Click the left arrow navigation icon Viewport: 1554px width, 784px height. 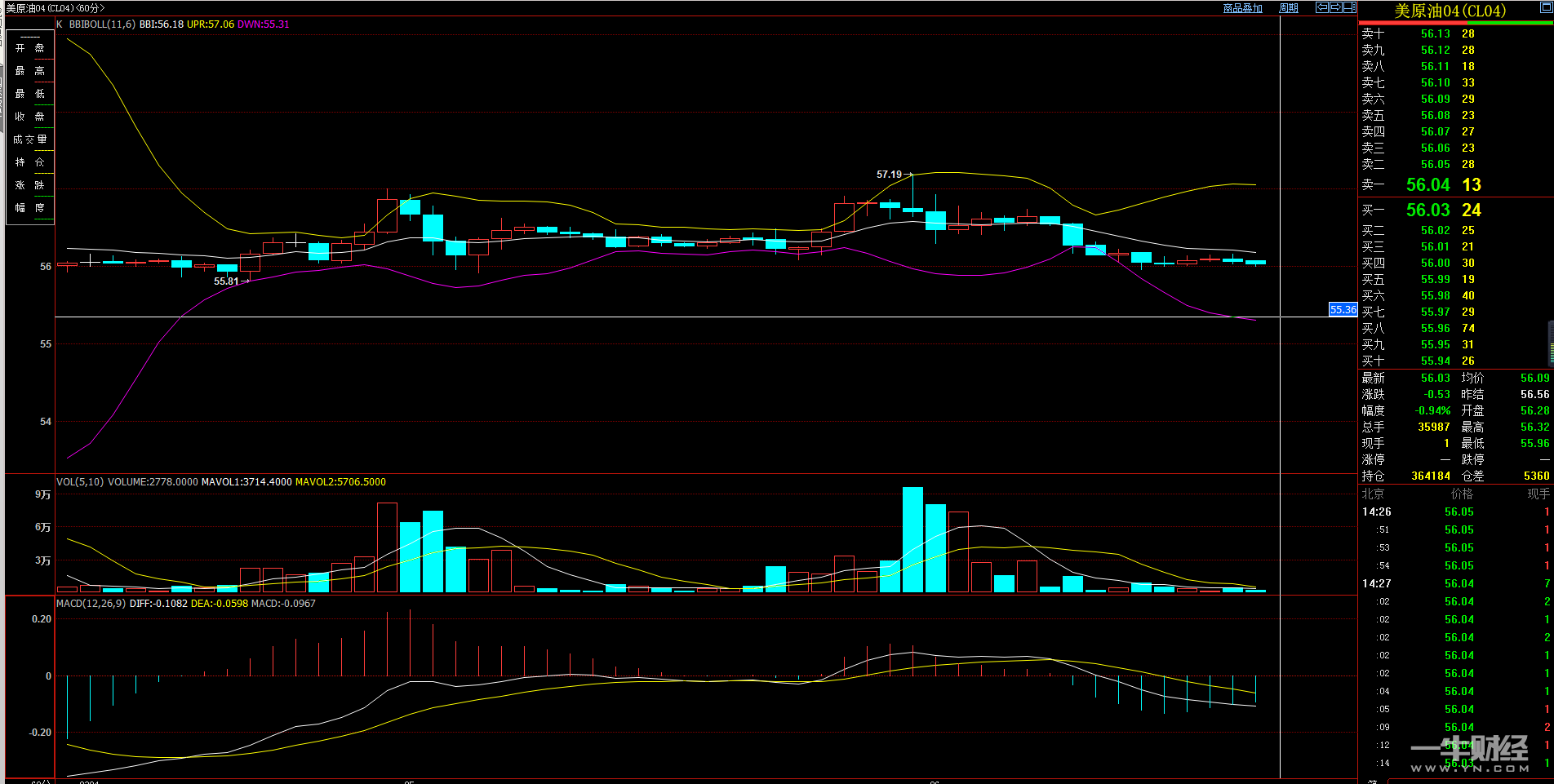click(x=1322, y=7)
